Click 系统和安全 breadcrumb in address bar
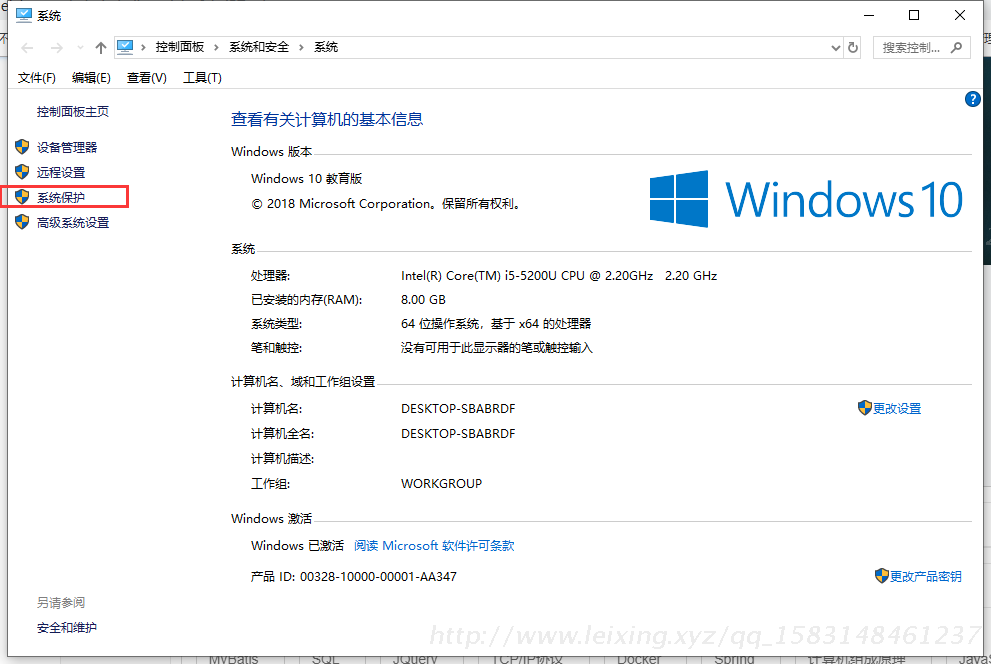This screenshot has height=664, width=991. tap(258, 47)
